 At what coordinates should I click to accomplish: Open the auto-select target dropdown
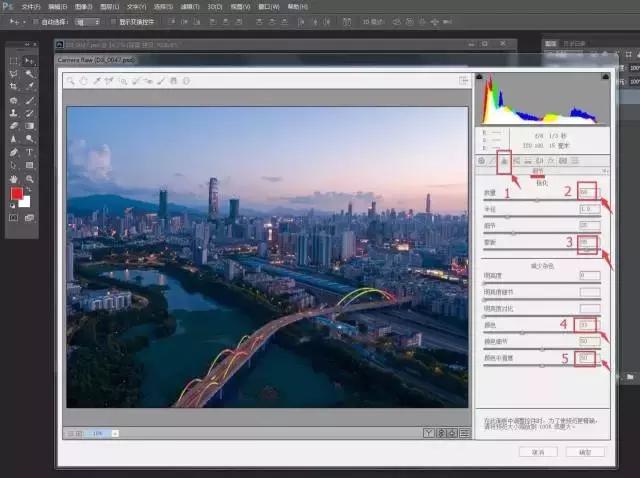88,20
